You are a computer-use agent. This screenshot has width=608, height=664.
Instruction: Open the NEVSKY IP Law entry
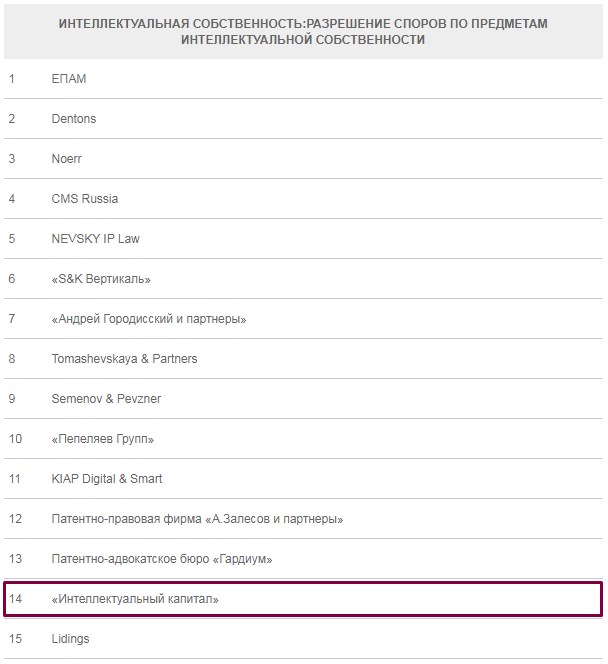point(97,239)
